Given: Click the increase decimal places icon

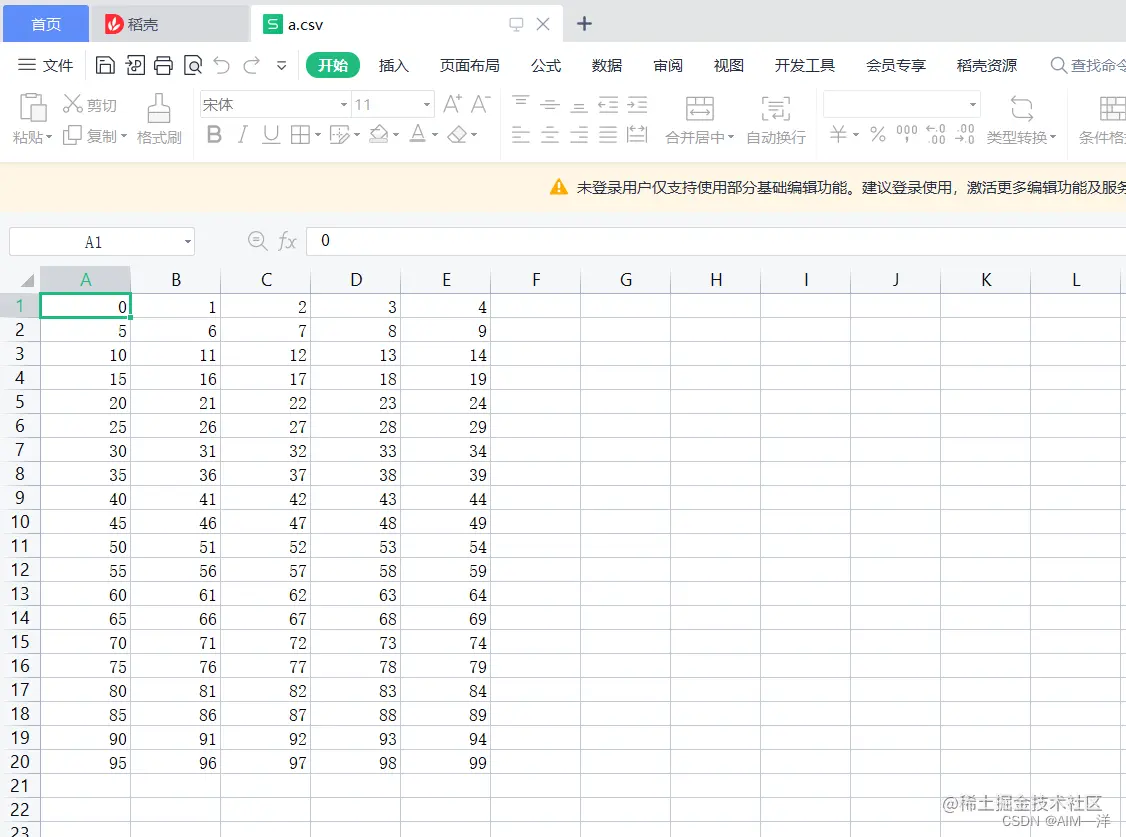Looking at the screenshot, I should point(936,134).
